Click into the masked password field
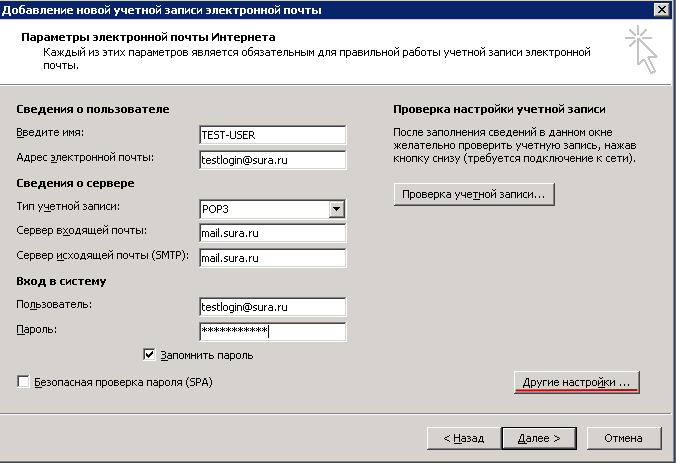The image size is (676, 463). pyautogui.click(x=272, y=331)
